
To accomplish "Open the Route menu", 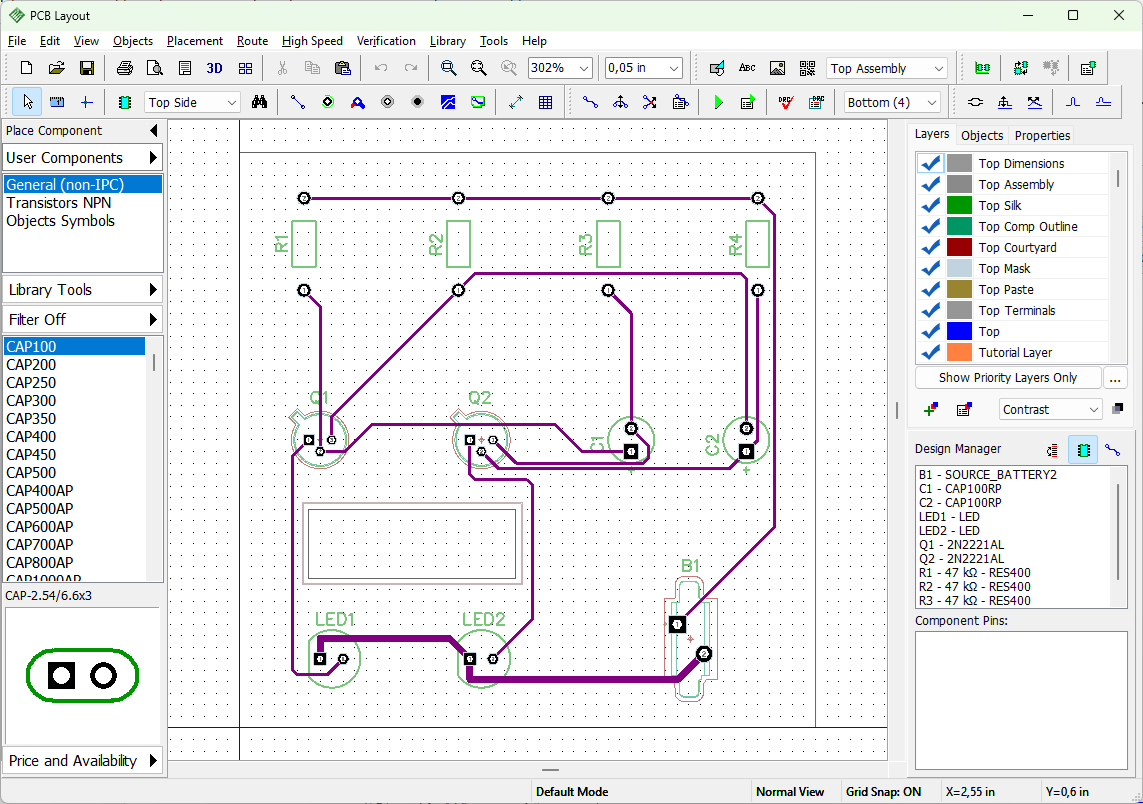I will coord(252,41).
